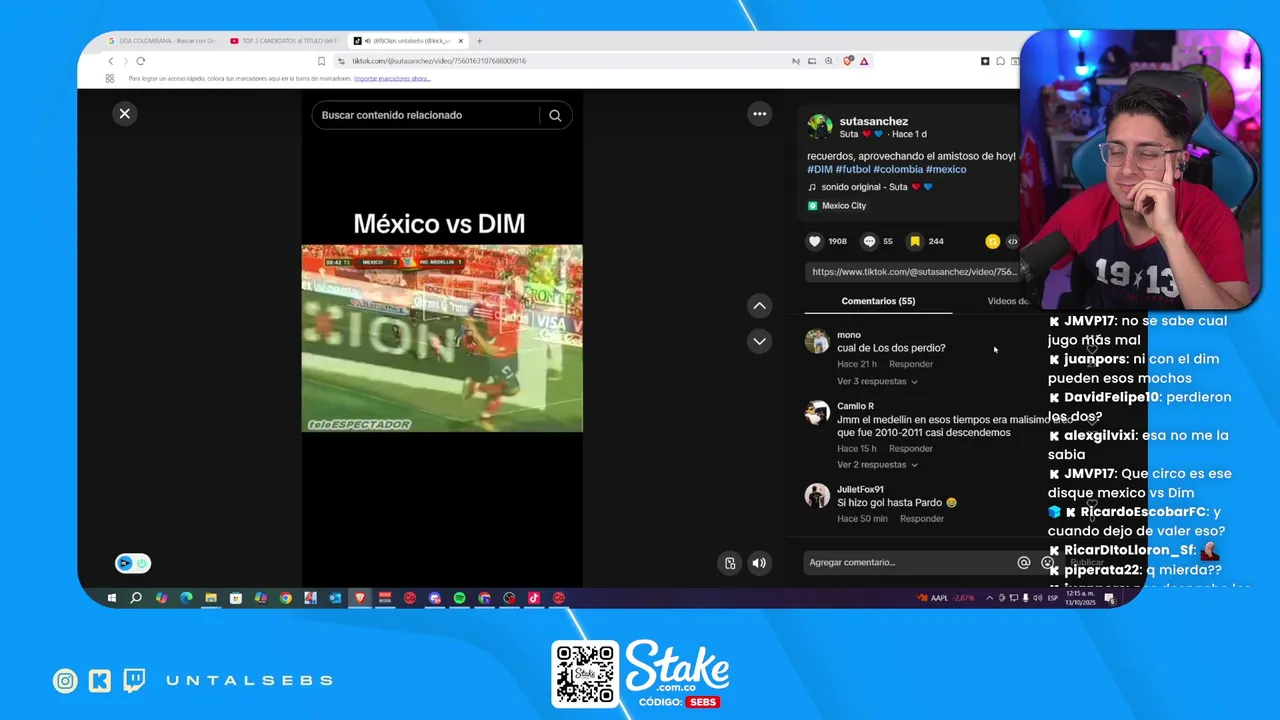Click the AAPL stock widget in taskbar

point(946,598)
